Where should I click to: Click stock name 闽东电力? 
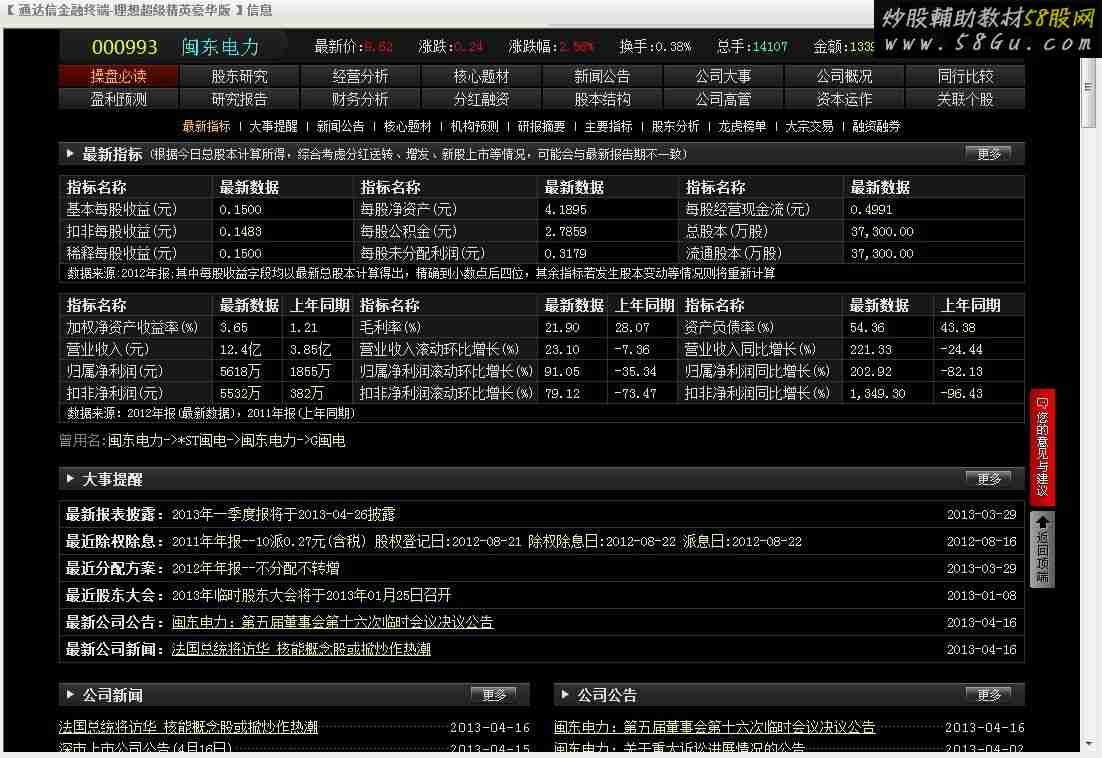[220, 47]
